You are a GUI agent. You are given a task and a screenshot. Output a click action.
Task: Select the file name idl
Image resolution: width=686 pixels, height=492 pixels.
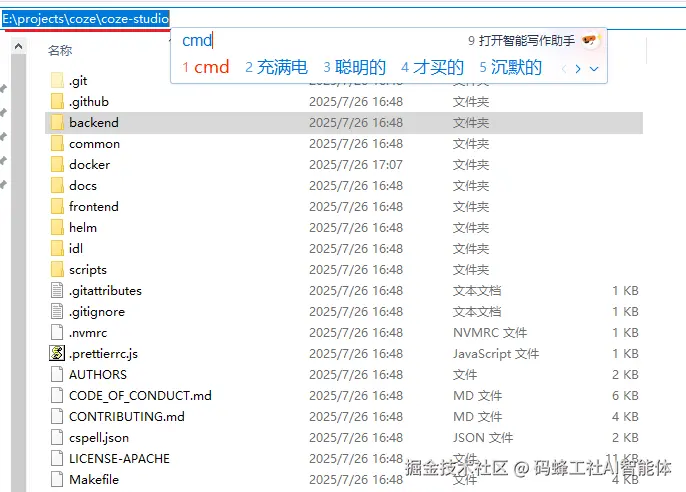pyautogui.click(x=76, y=248)
